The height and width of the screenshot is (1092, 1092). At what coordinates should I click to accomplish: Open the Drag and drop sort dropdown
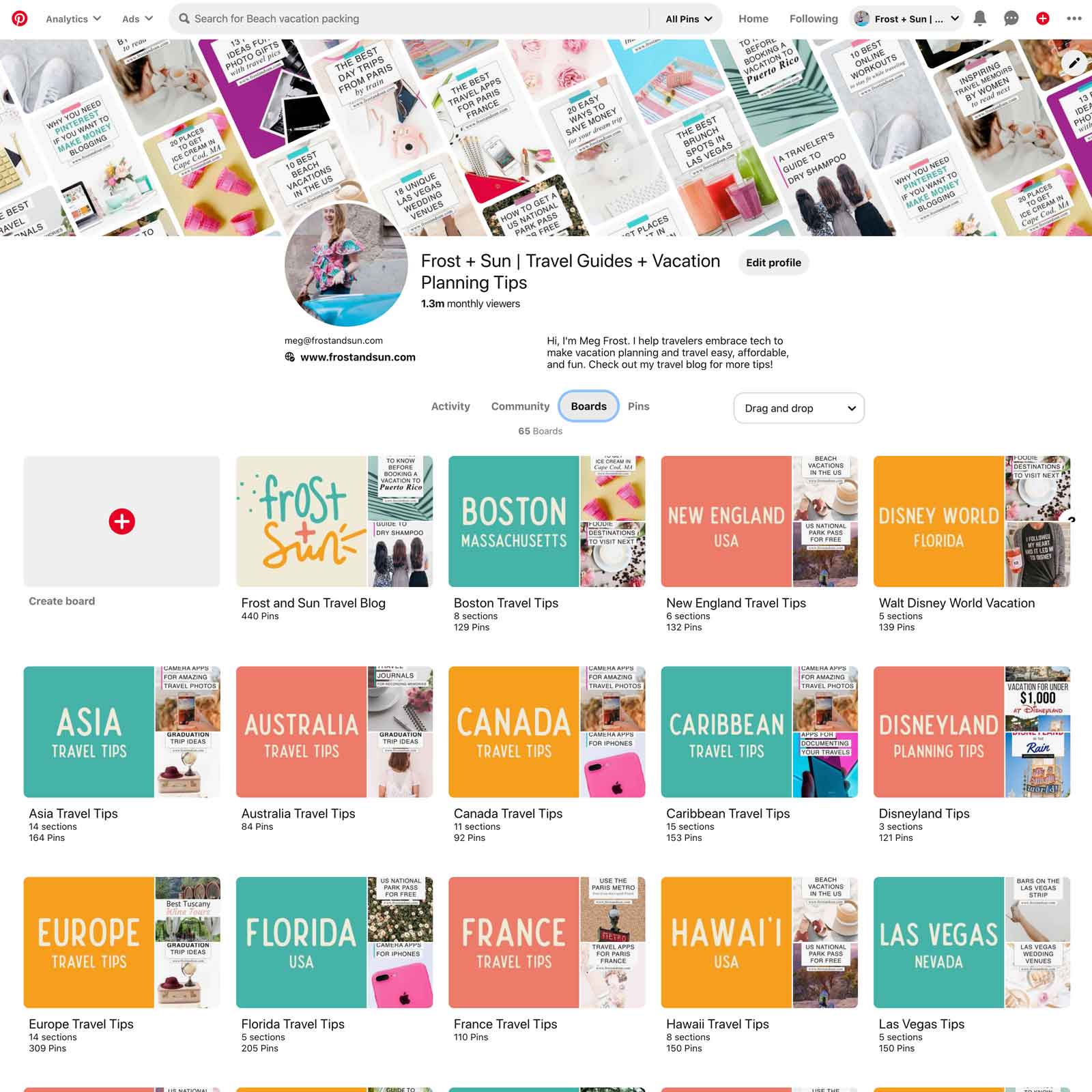pos(799,408)
